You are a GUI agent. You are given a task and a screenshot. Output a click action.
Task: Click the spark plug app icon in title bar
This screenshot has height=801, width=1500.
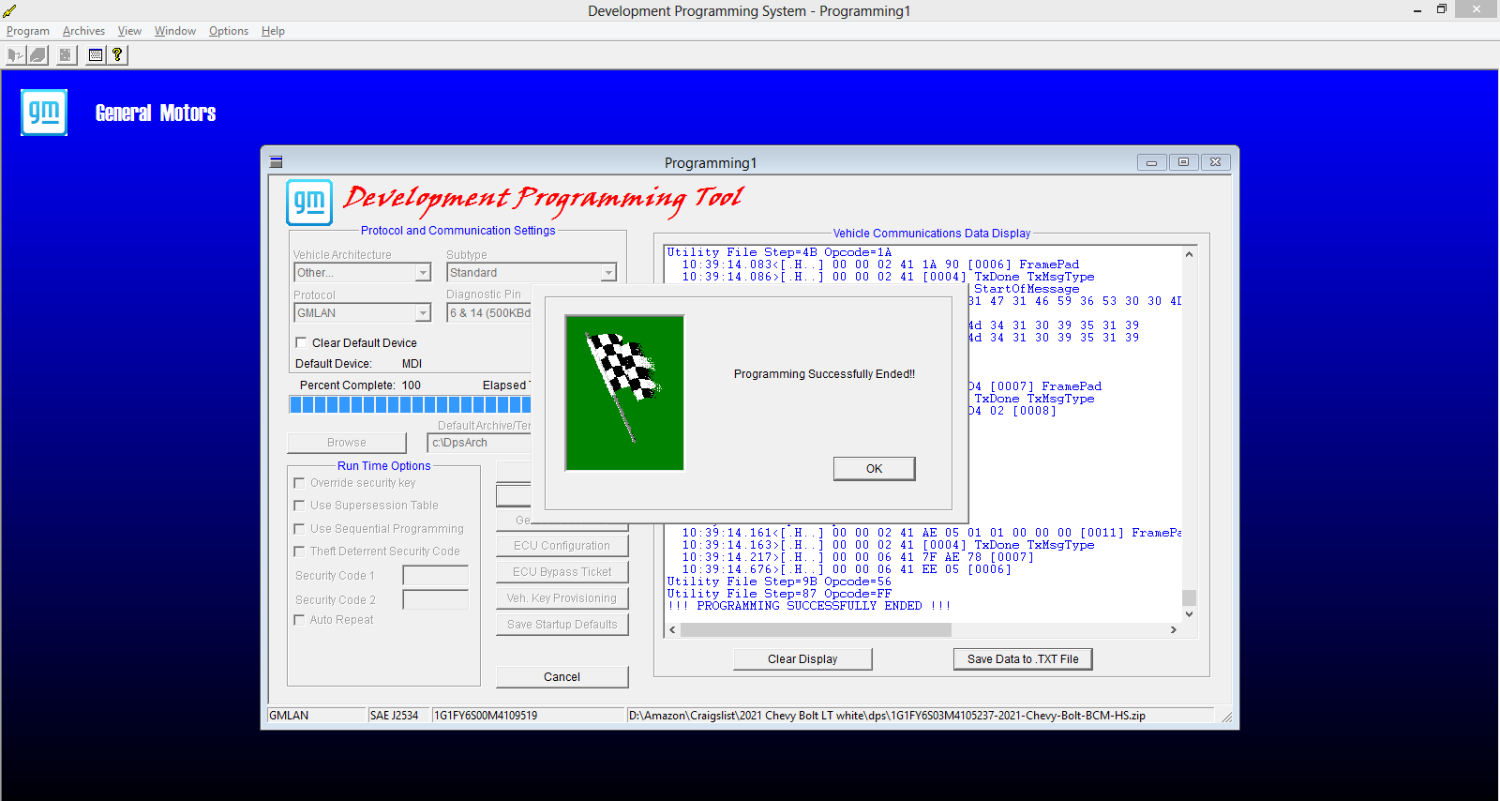pyautogui.click(x=9, y=10)
